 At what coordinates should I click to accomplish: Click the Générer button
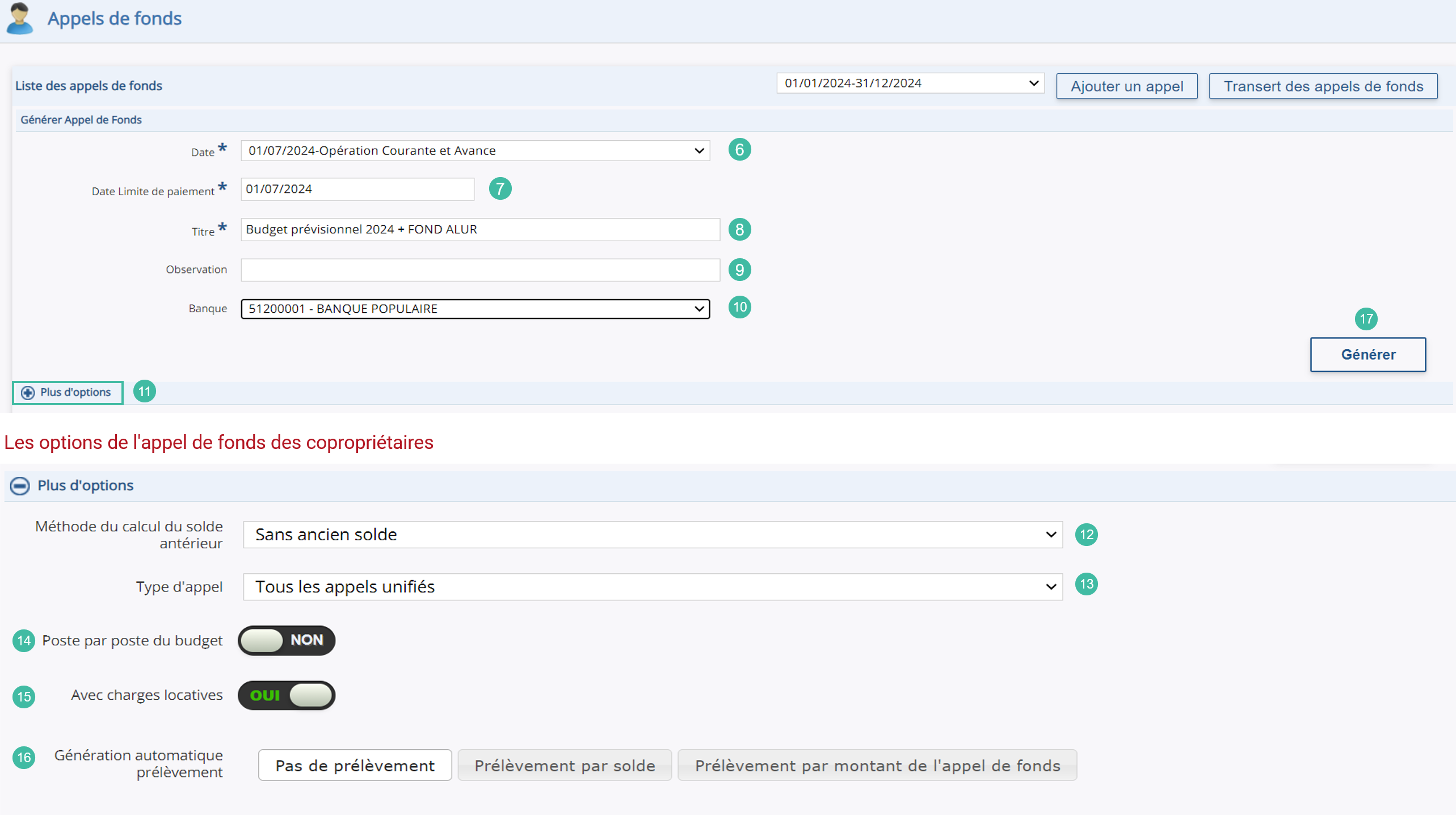coord(1368,355)
